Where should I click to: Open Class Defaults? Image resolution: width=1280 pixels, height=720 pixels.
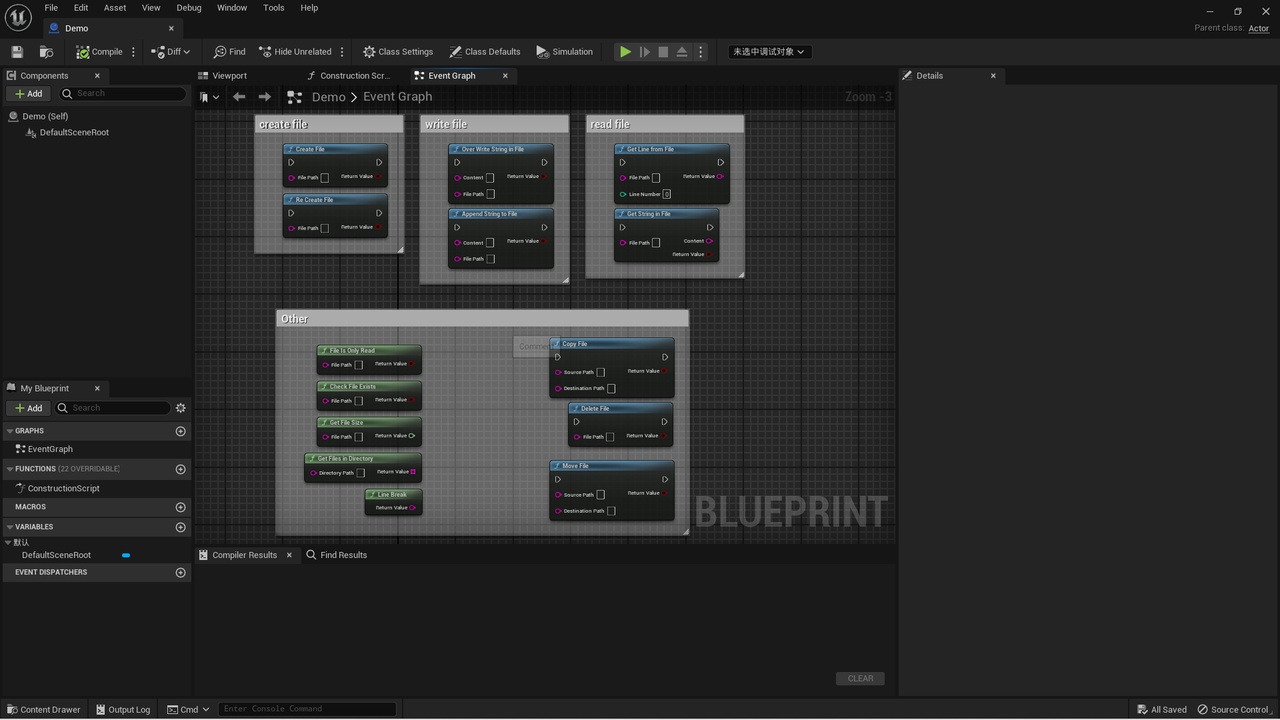[x=485, y=52]
